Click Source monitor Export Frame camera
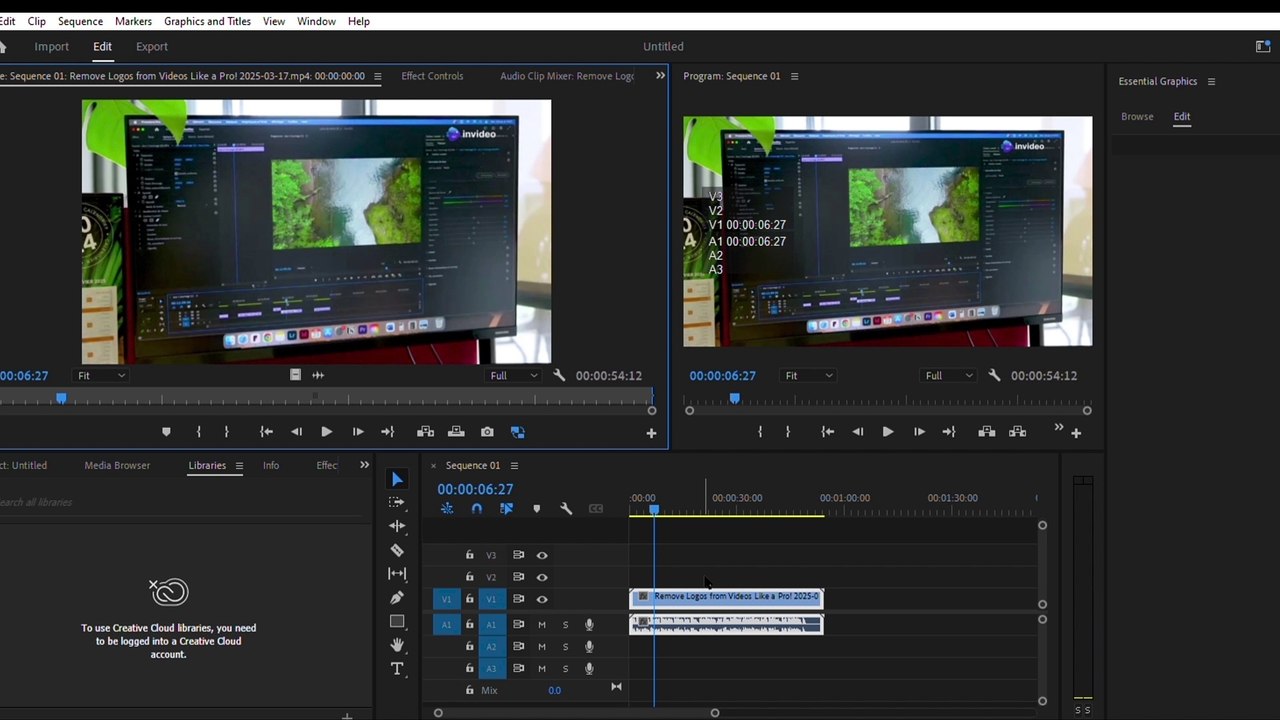1280x720 pixels. coord(487,432)
